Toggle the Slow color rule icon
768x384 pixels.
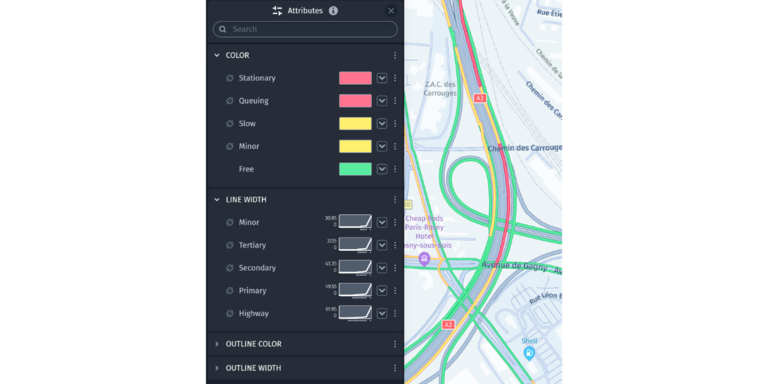[x=230, y=124]
